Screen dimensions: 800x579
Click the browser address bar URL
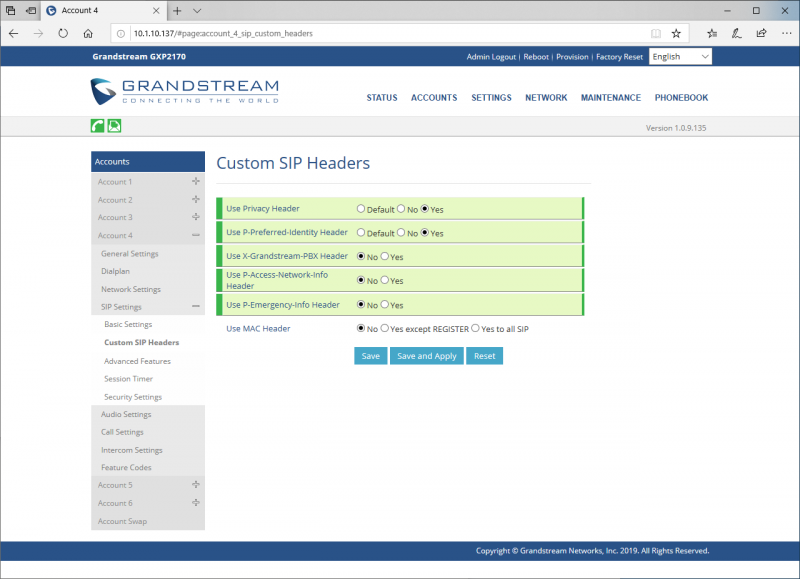click(223, 34)
